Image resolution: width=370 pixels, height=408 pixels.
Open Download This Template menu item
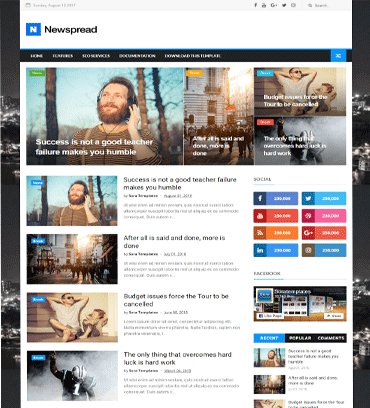[193, 56]
